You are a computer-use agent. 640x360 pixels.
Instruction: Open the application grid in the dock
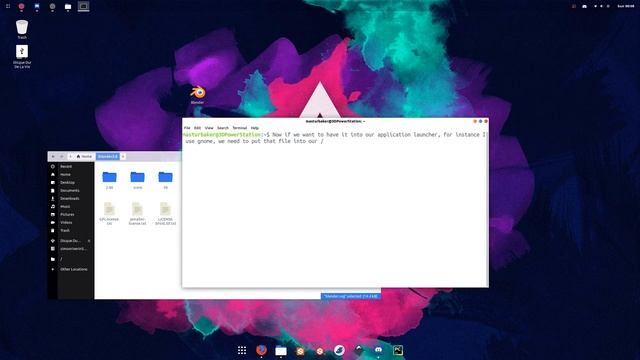pyautogui.click(x=242, y=350)
